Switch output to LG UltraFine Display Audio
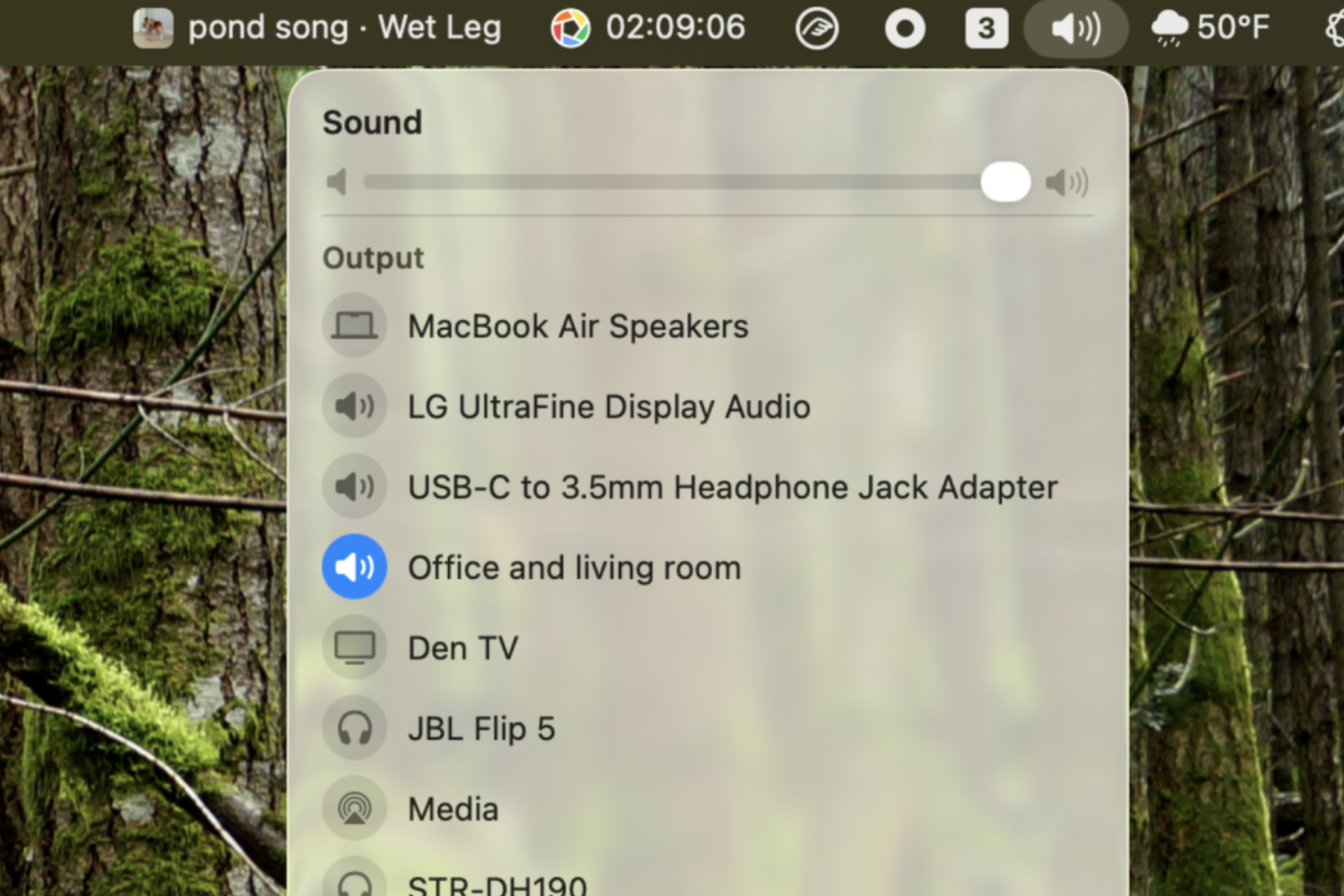This screenshot has width=1344, height=896. (x=608, y=406)
